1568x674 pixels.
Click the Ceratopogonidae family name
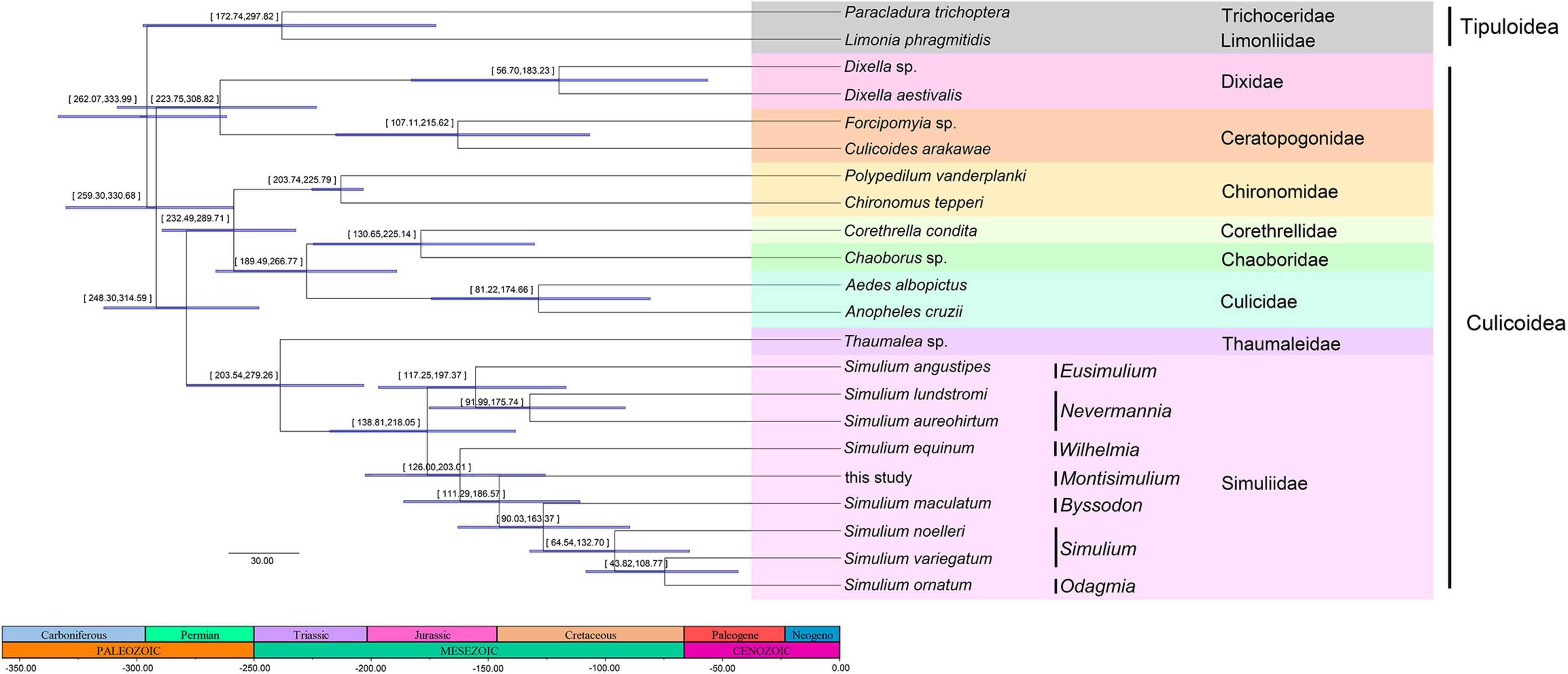[x=1292, y=139]
